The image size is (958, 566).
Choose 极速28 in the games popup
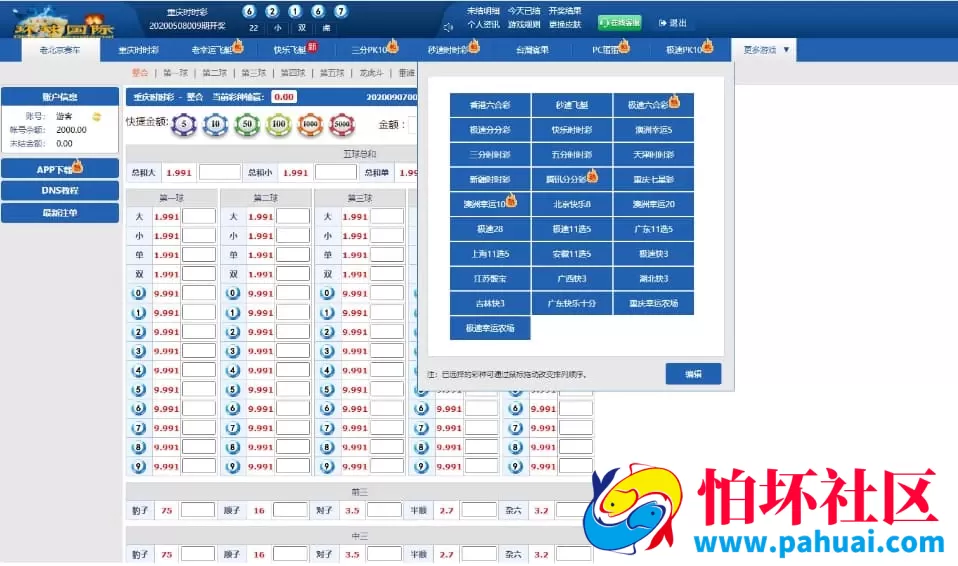coord(490,229)
